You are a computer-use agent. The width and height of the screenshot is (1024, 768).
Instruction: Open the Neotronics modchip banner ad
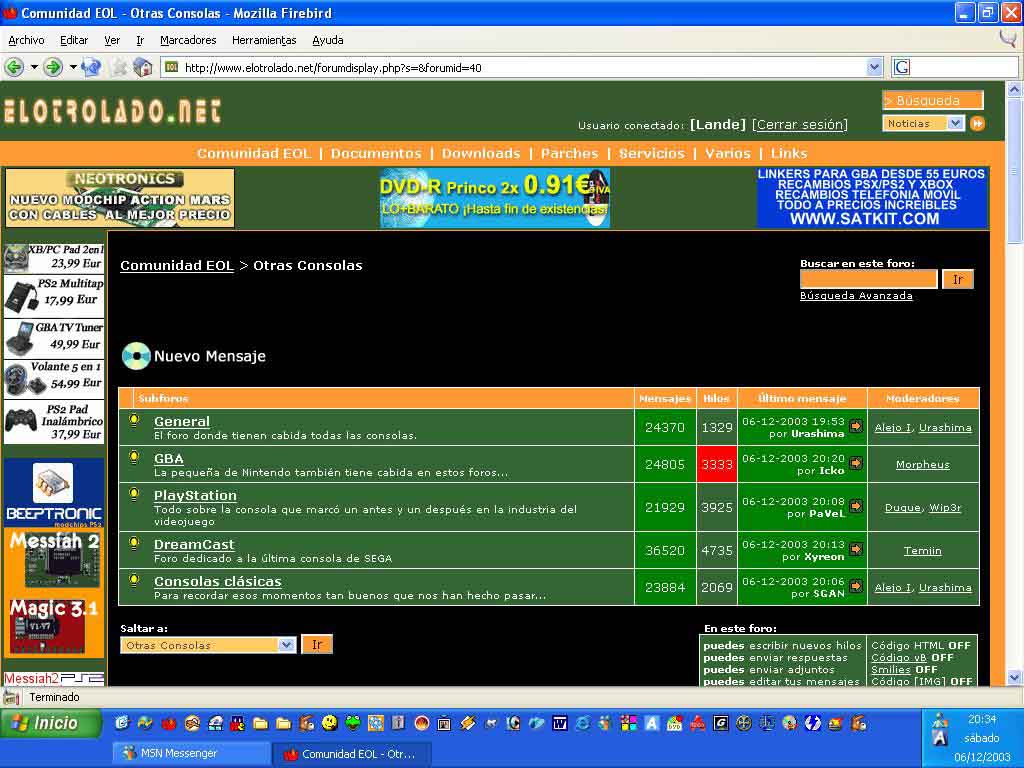[120, 198]
